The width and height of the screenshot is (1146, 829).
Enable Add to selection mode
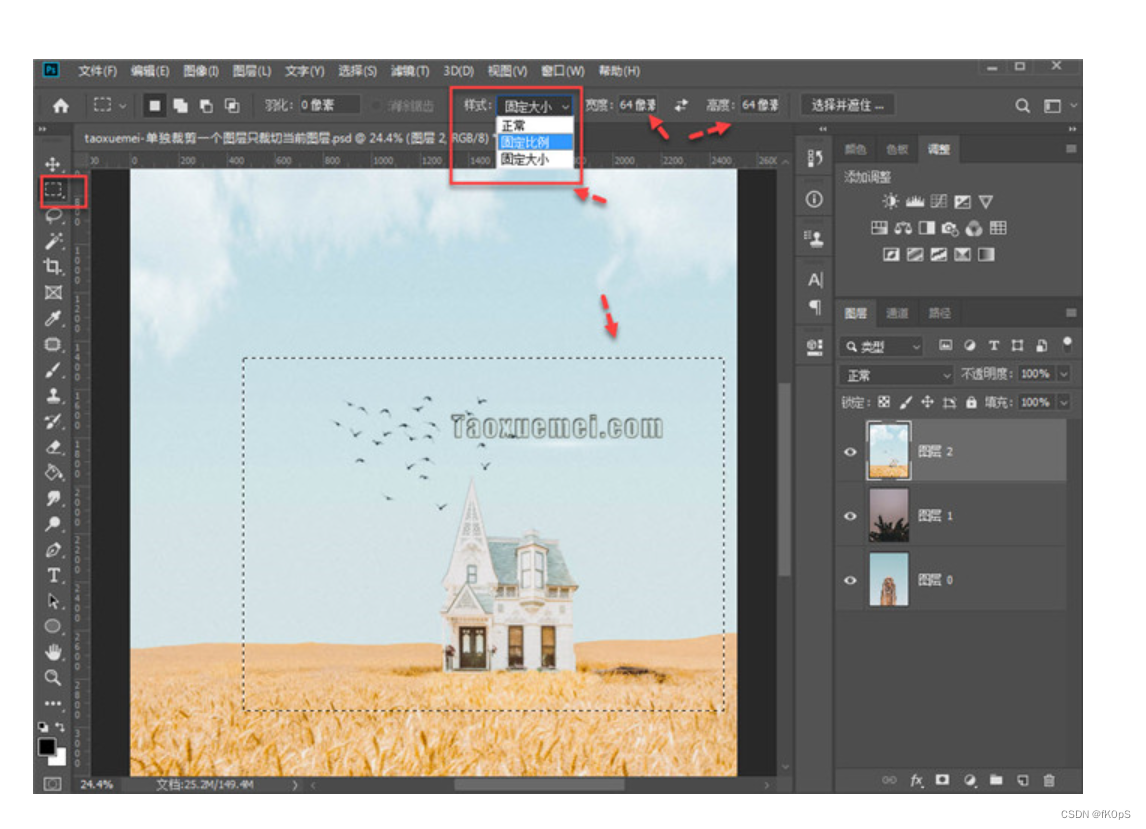coord(180,106)
